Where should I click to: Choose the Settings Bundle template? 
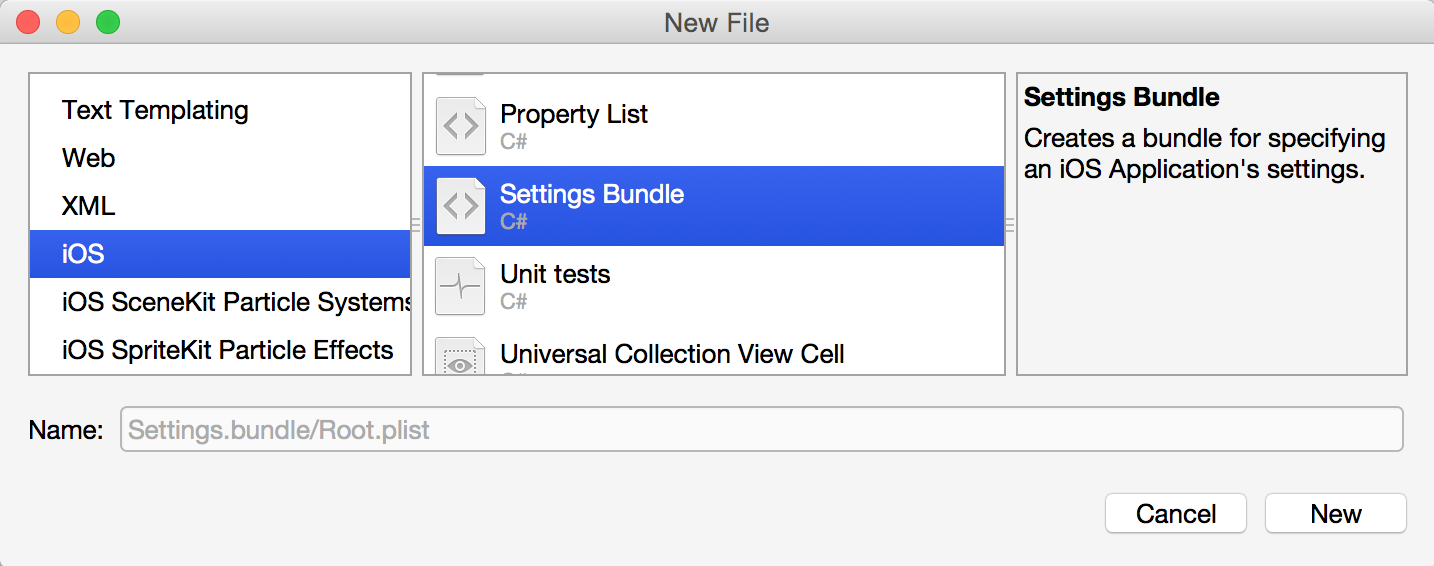pos(592,195)
